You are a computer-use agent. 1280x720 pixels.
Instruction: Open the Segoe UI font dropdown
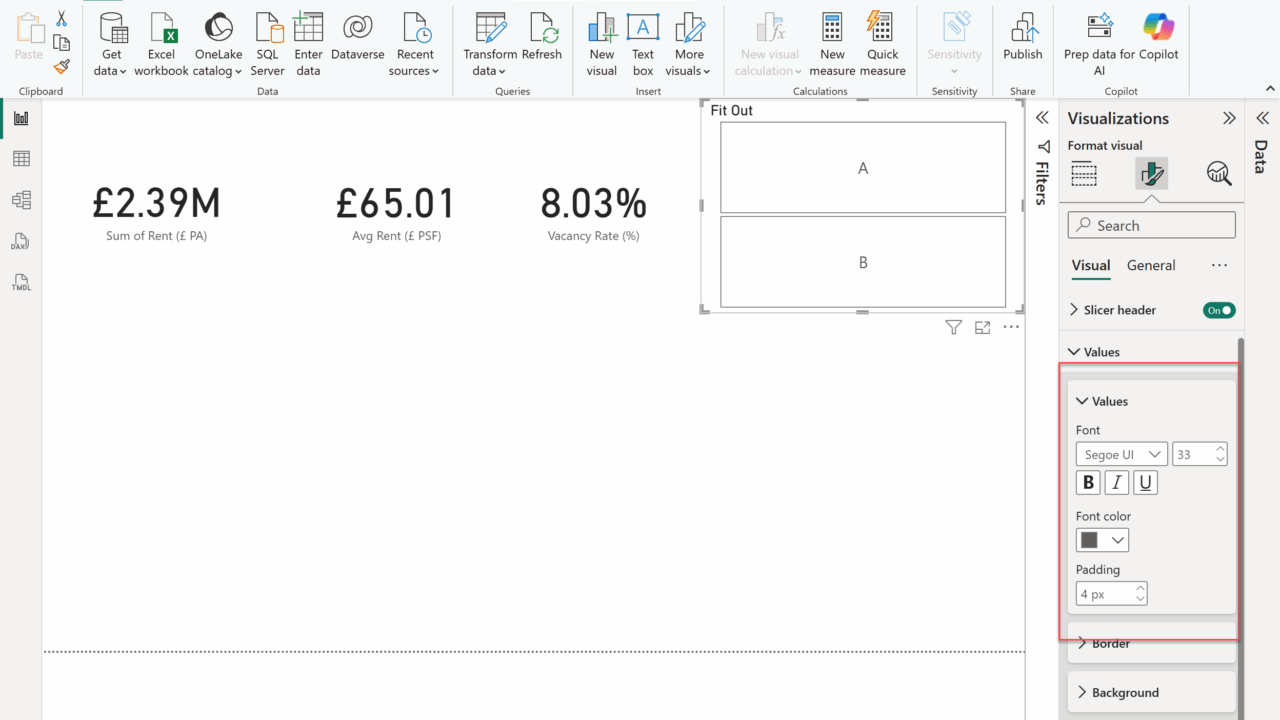point(1122,454)
